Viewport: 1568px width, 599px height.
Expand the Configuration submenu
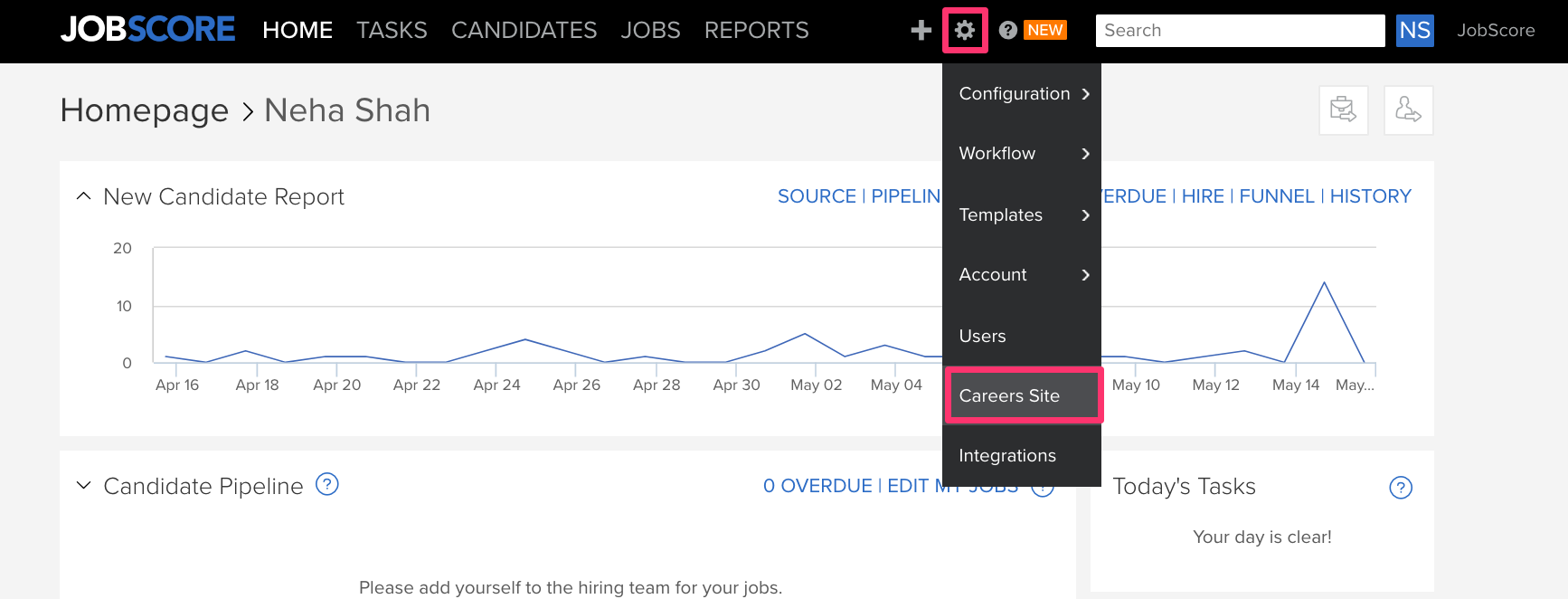pos(1022,94)
